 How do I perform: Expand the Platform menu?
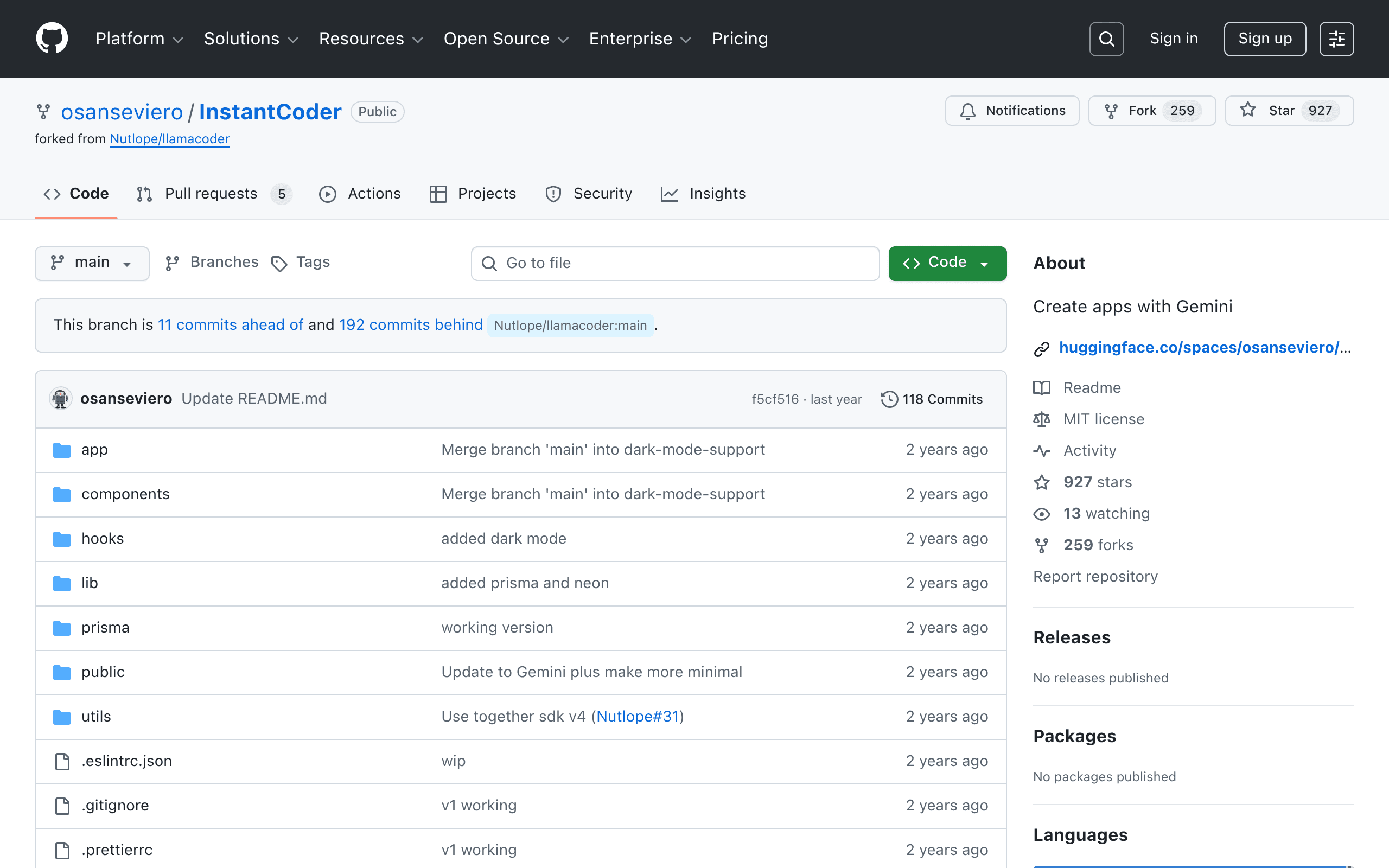click(139, 39)
